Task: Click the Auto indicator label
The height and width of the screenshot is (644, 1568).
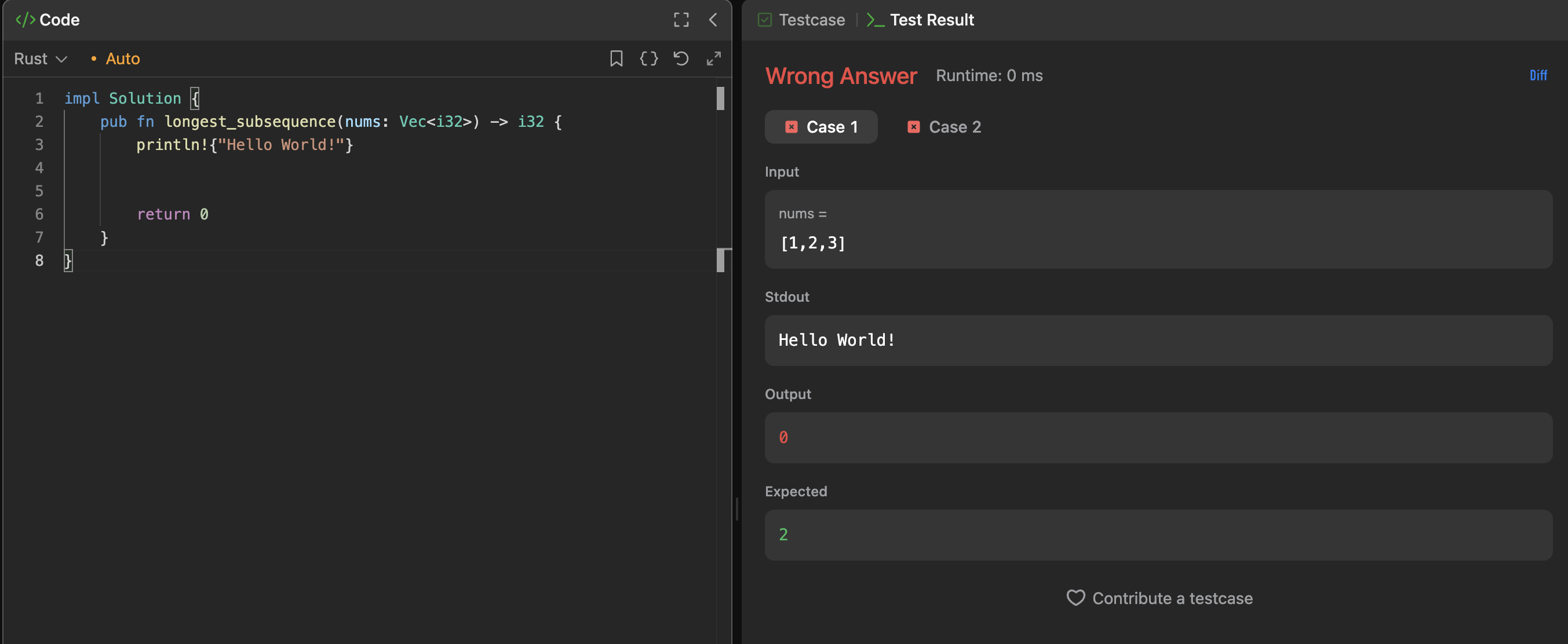Action: tap(122, 58)
